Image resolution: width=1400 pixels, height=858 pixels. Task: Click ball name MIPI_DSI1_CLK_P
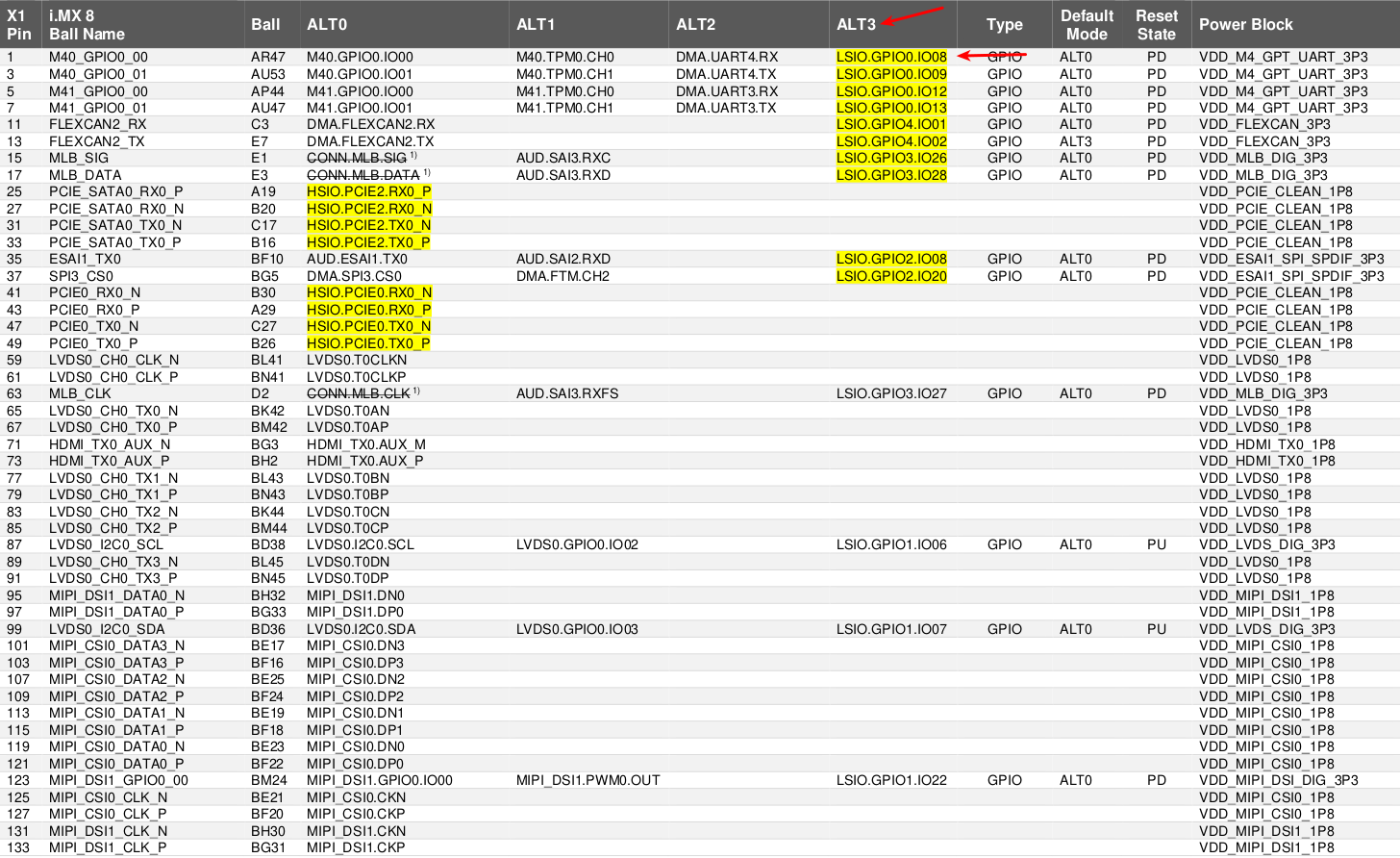click(108, 847)
